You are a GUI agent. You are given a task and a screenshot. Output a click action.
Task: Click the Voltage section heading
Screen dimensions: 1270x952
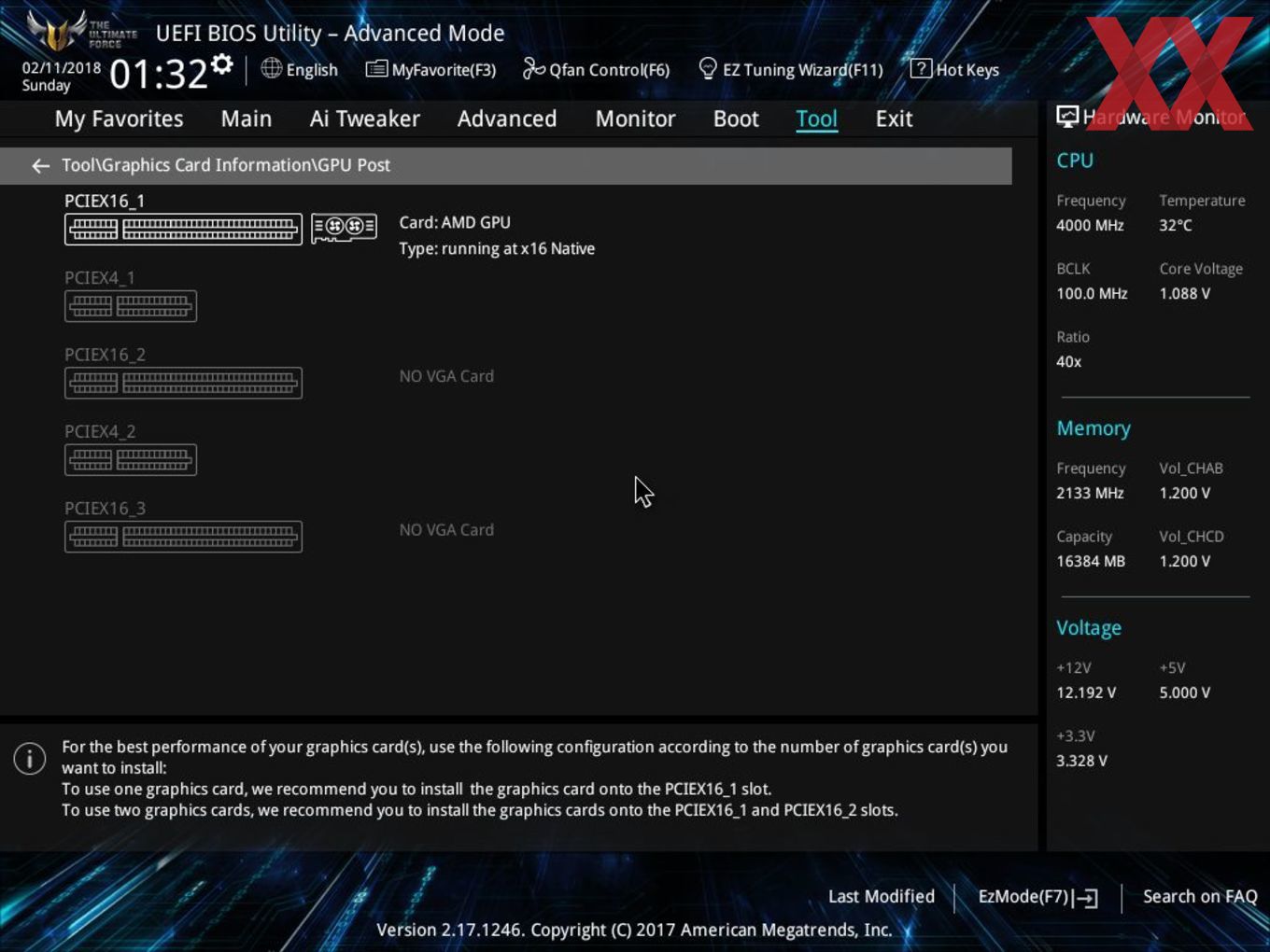[1089, 628]
